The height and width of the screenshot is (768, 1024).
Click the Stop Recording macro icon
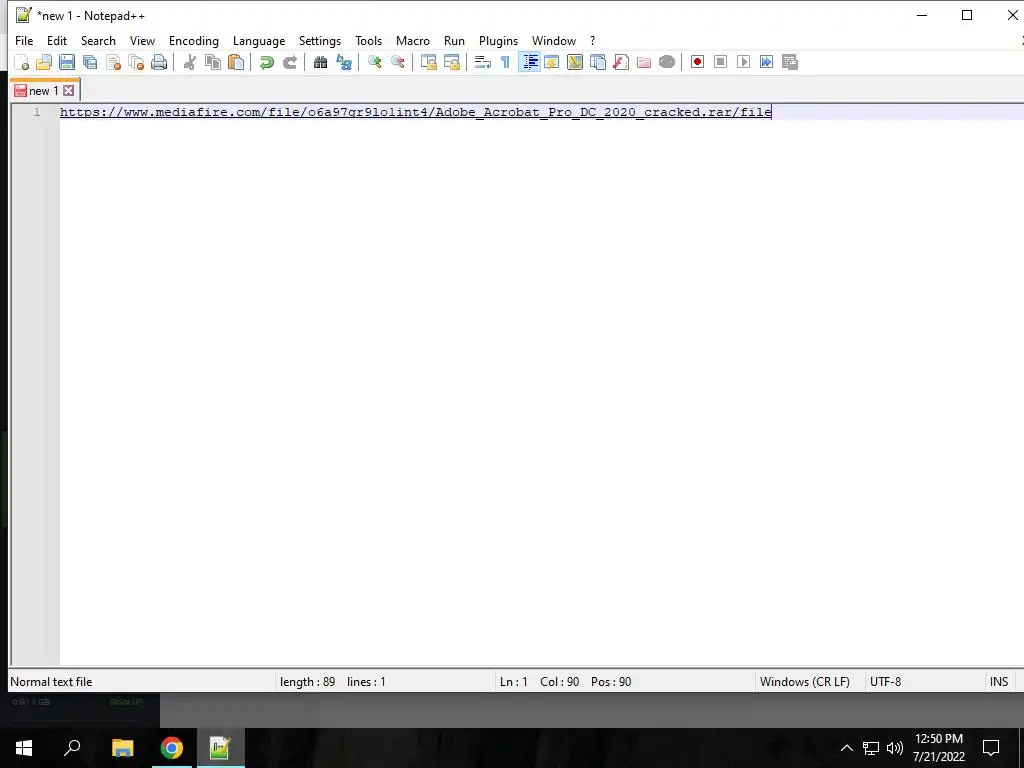coord(720,62)
